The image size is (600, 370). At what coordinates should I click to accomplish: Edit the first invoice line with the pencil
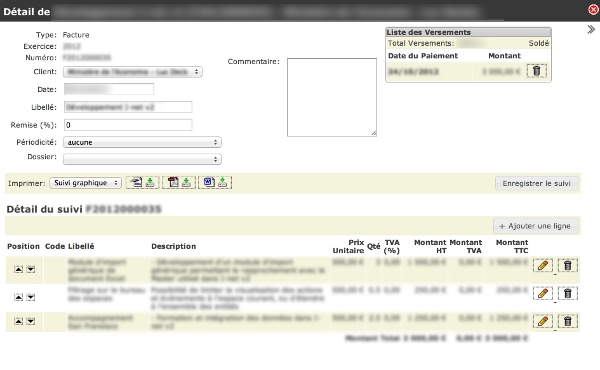(x=543, y=266)
